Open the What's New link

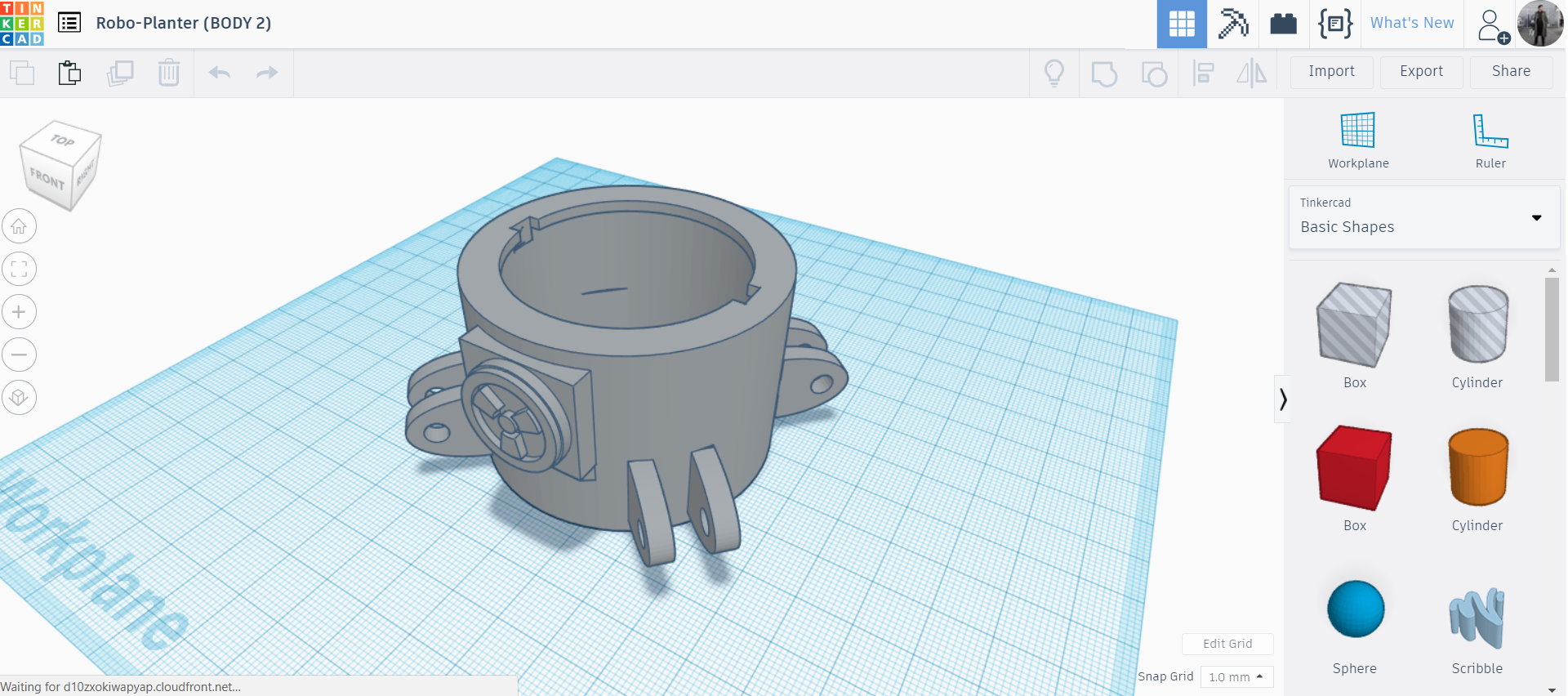(x=1412, y=23)
